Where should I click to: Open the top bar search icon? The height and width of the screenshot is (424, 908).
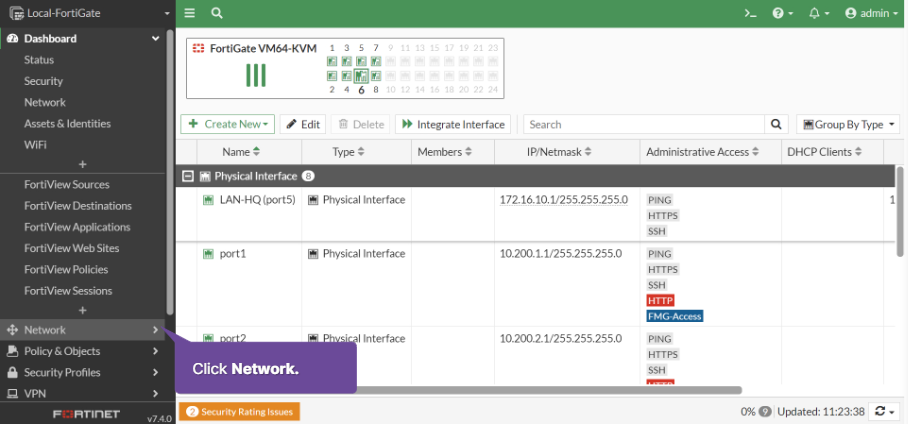[x=217, y=13]
